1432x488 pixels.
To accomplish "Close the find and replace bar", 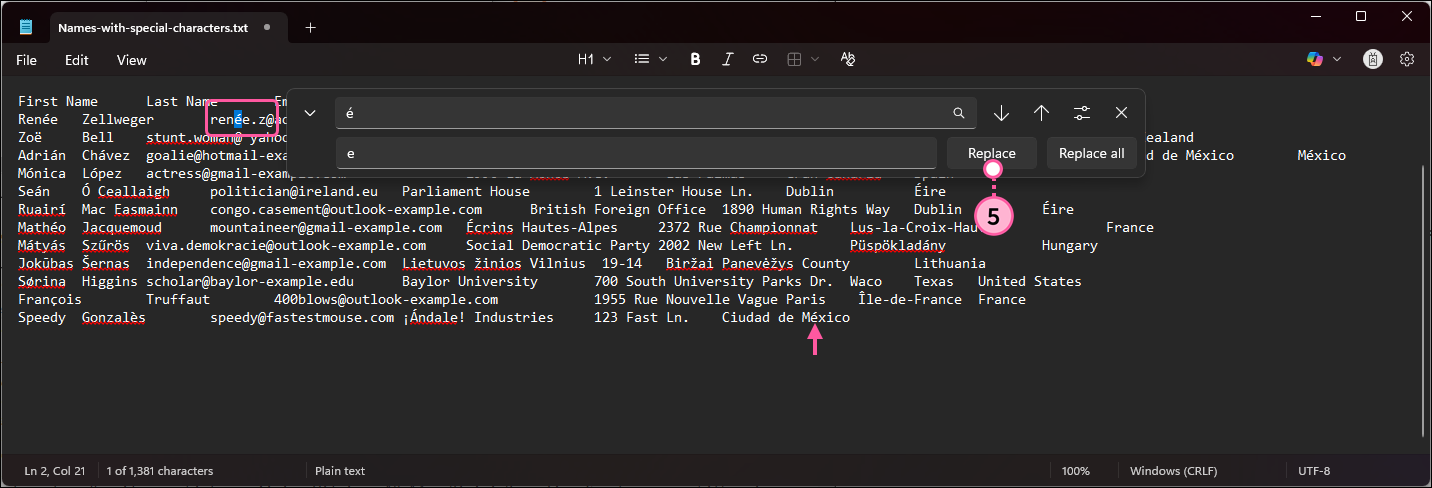I will click(x=1121, y=113).
